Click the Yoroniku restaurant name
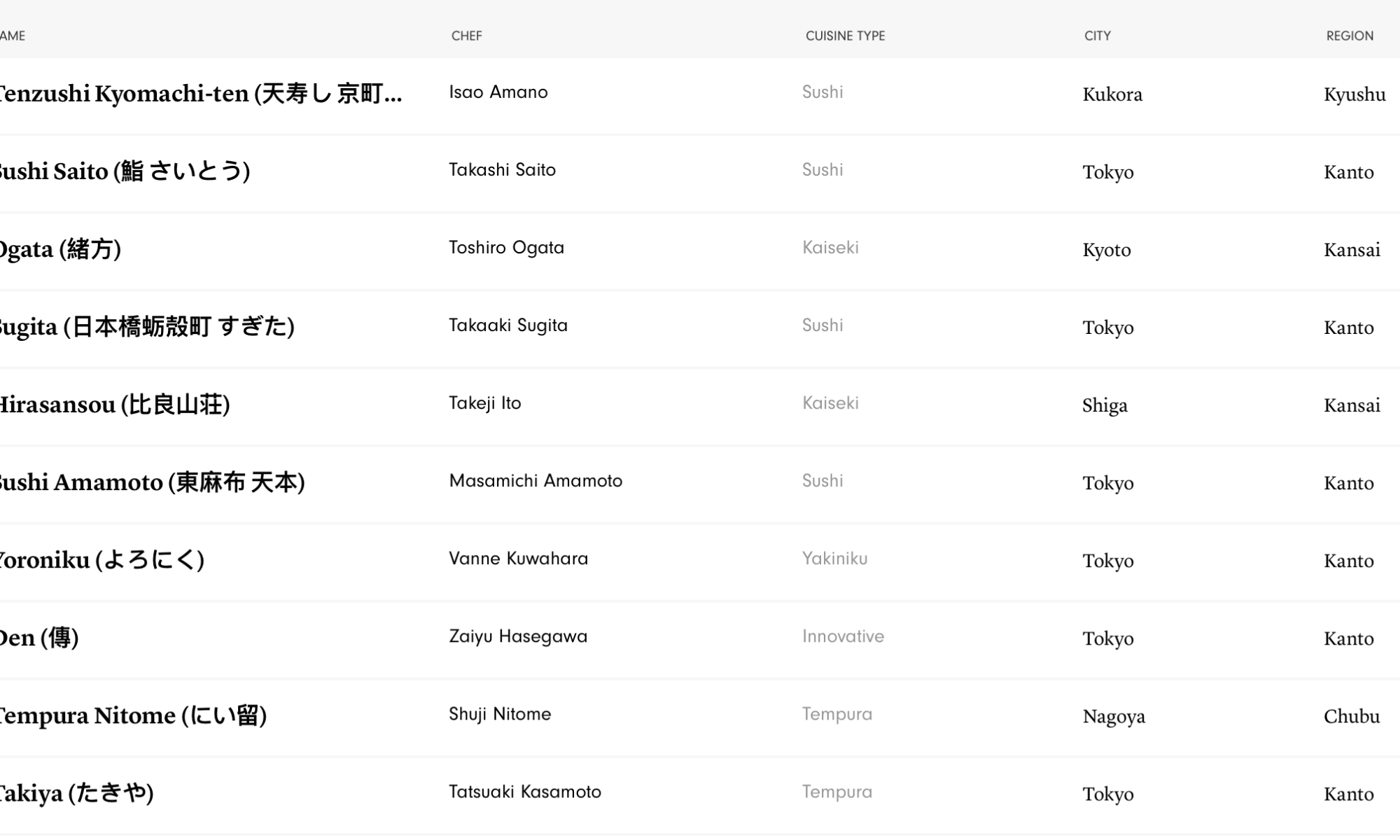Screen dimensions: 1400x840 pyautogui.click(x=101, y=560)
